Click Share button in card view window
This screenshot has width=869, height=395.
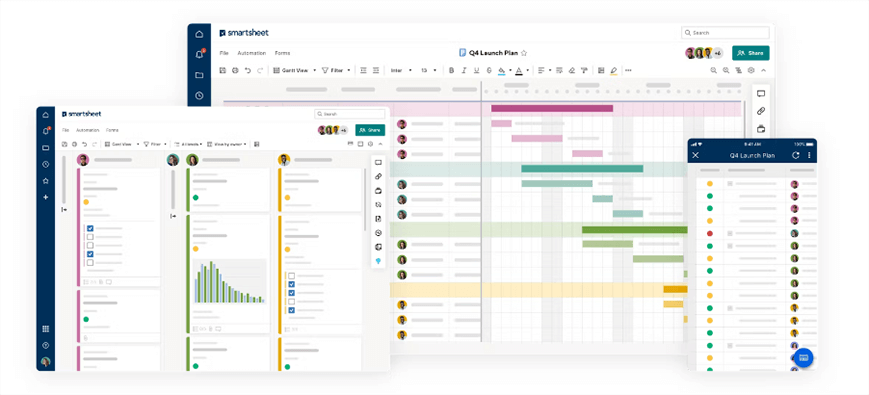click(370, 130)
